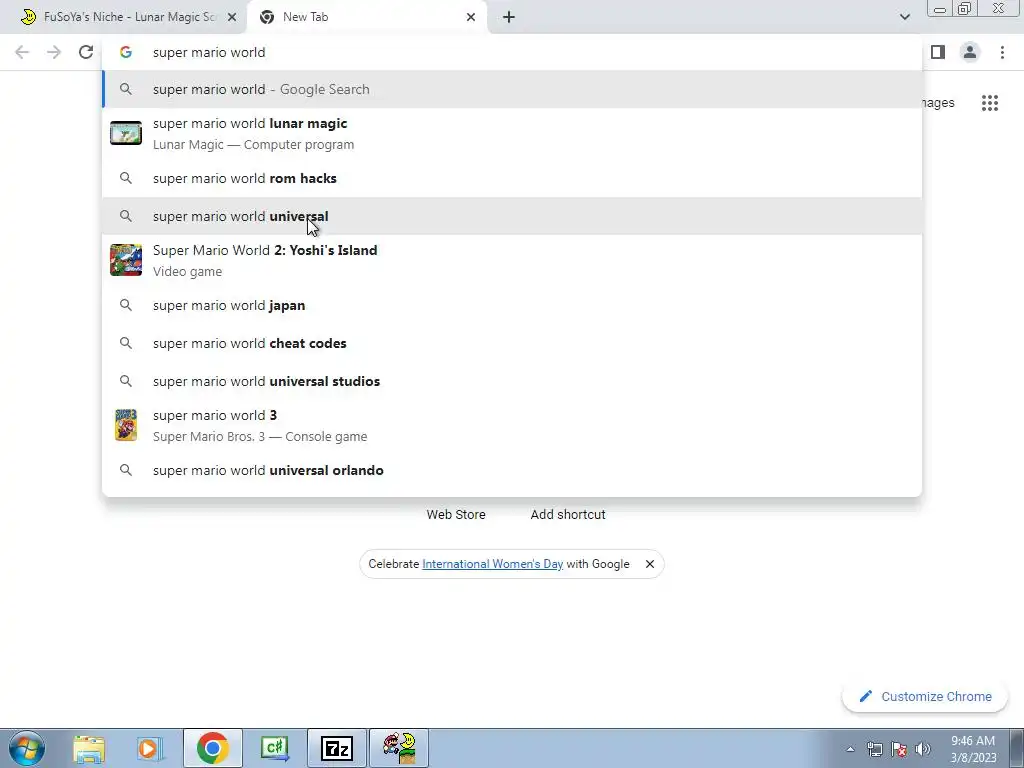
Task: Select 'super mario world universal orlando' suggestion
Action: 512,470
